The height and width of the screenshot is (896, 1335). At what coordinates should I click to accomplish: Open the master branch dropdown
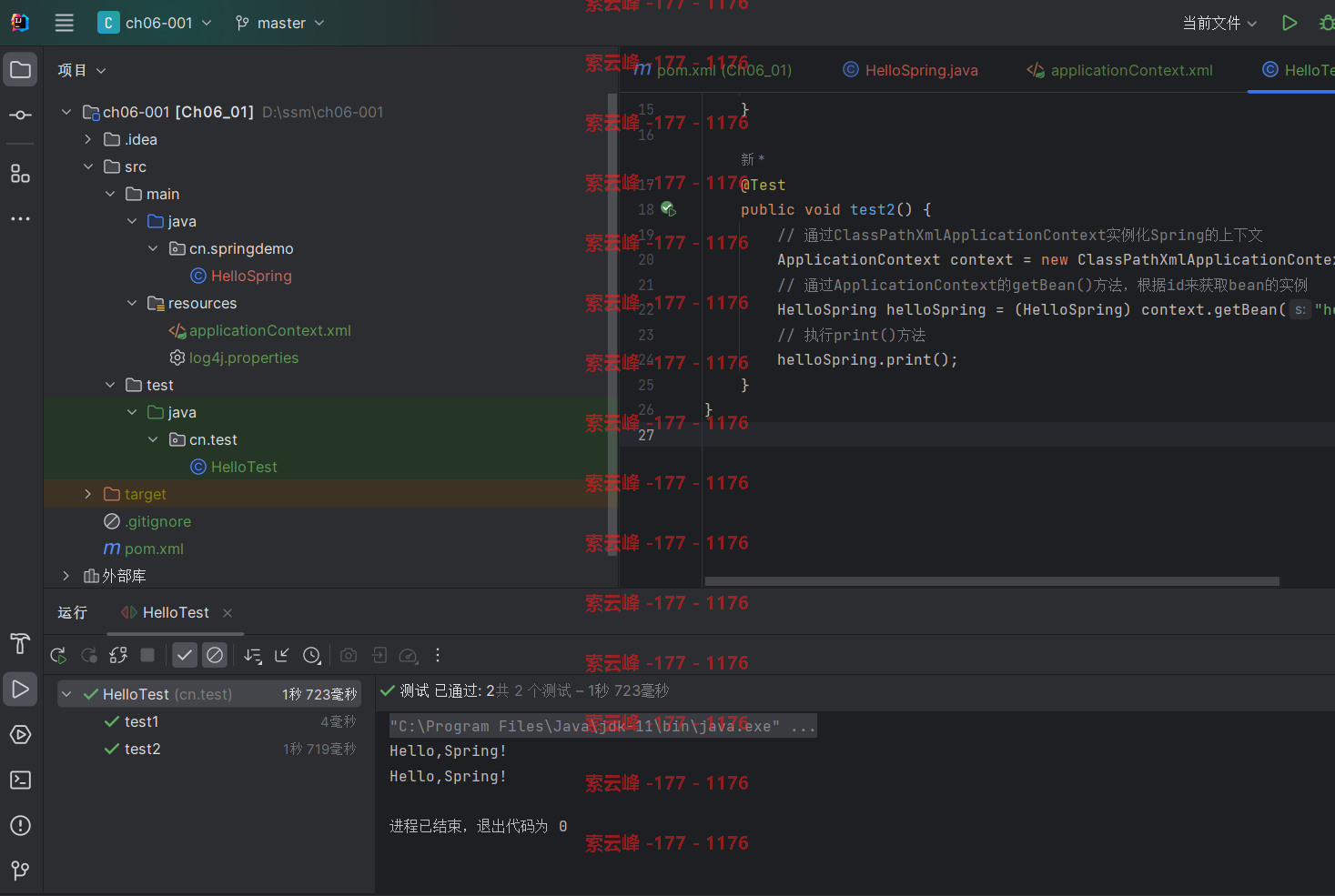click(x=279, y=23)
